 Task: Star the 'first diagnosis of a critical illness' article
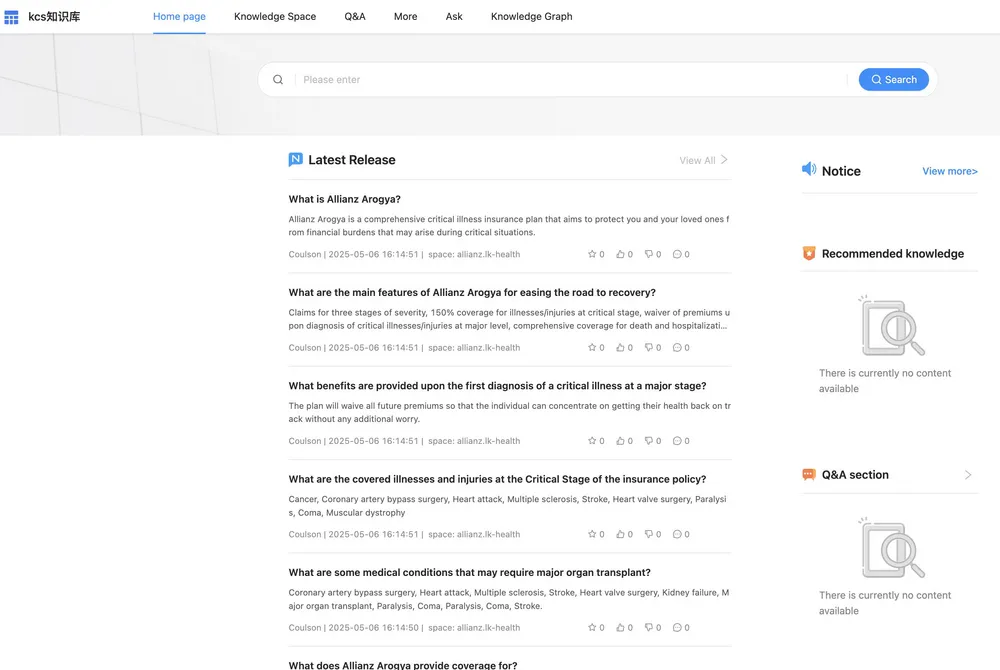pos(592,441)
